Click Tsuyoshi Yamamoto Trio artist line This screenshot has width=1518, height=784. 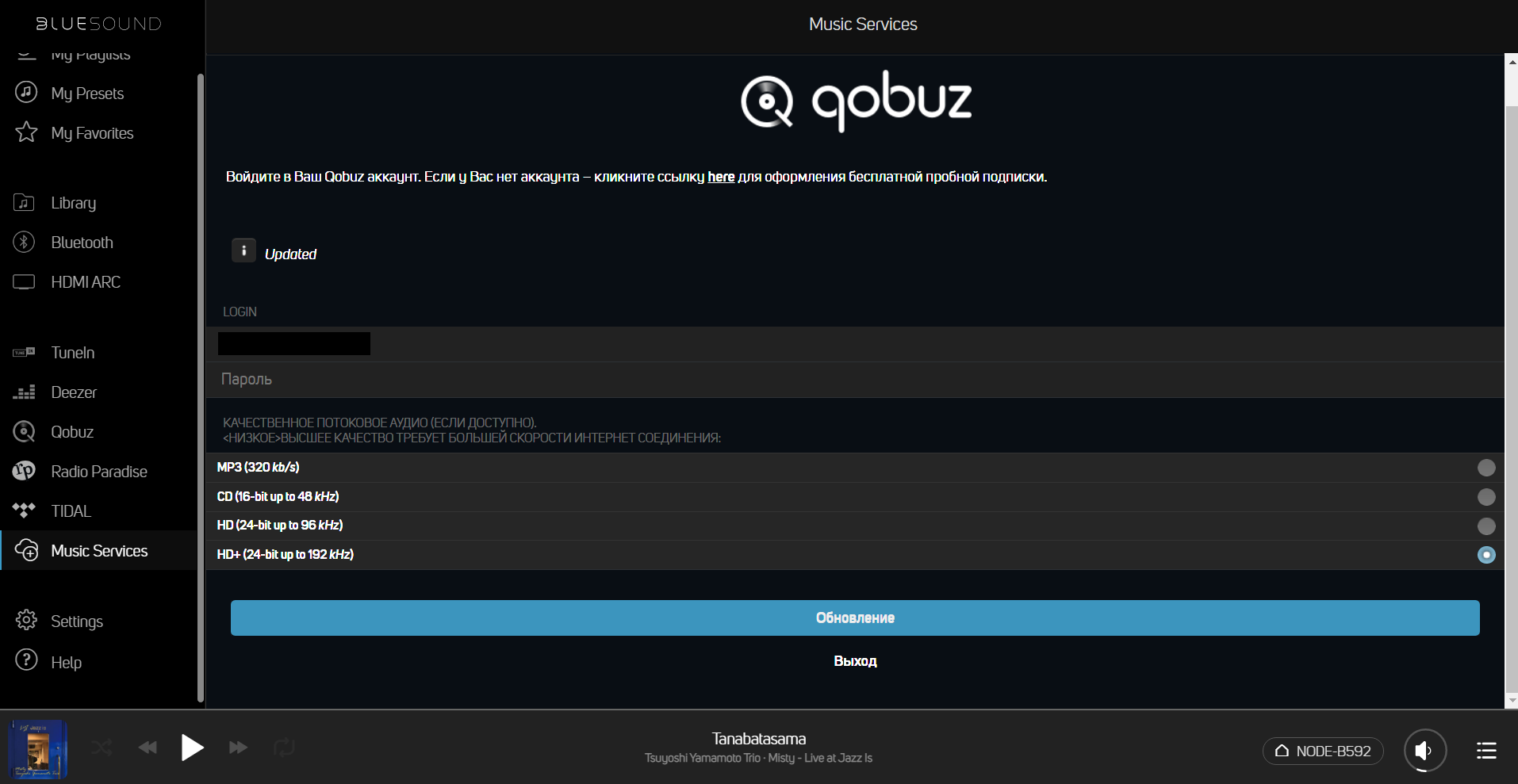point(758,759)
